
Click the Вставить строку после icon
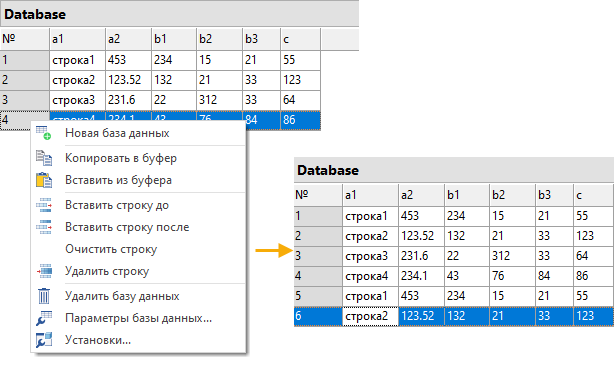pyautogui.click(x=44, y=227)
